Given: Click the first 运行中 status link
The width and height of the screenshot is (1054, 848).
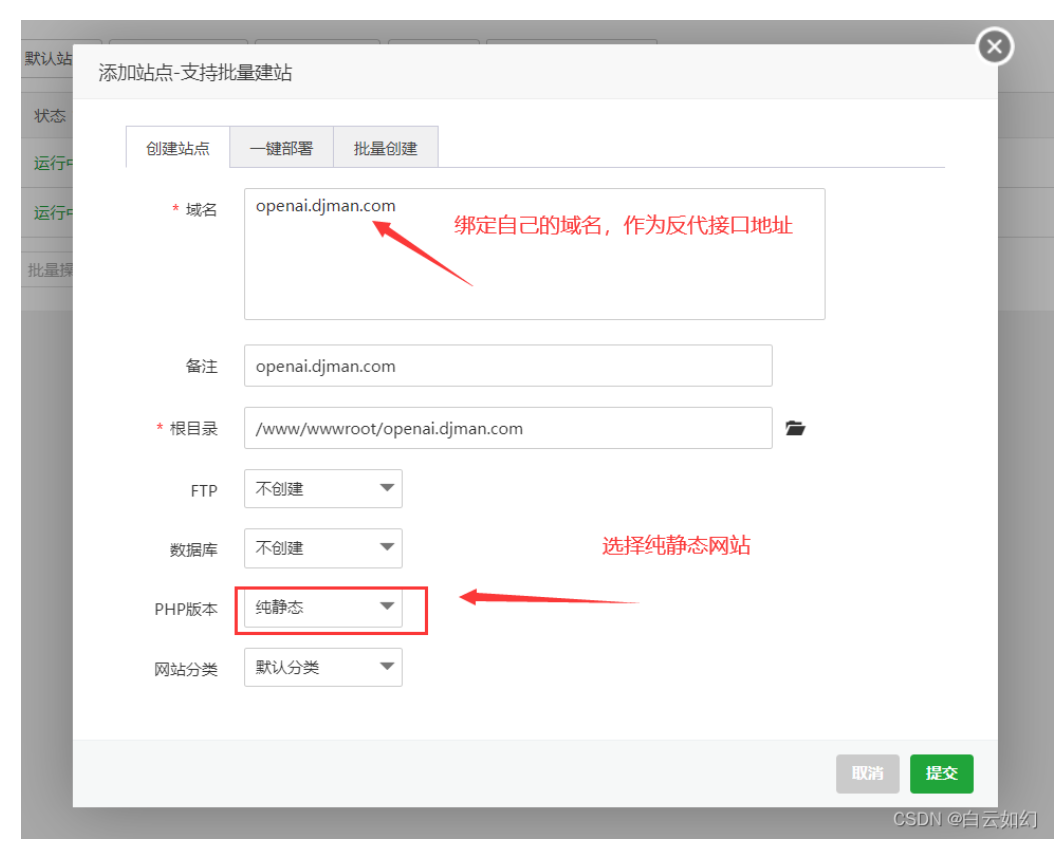Looking at the screenshot, I should [x=52, y=163].
